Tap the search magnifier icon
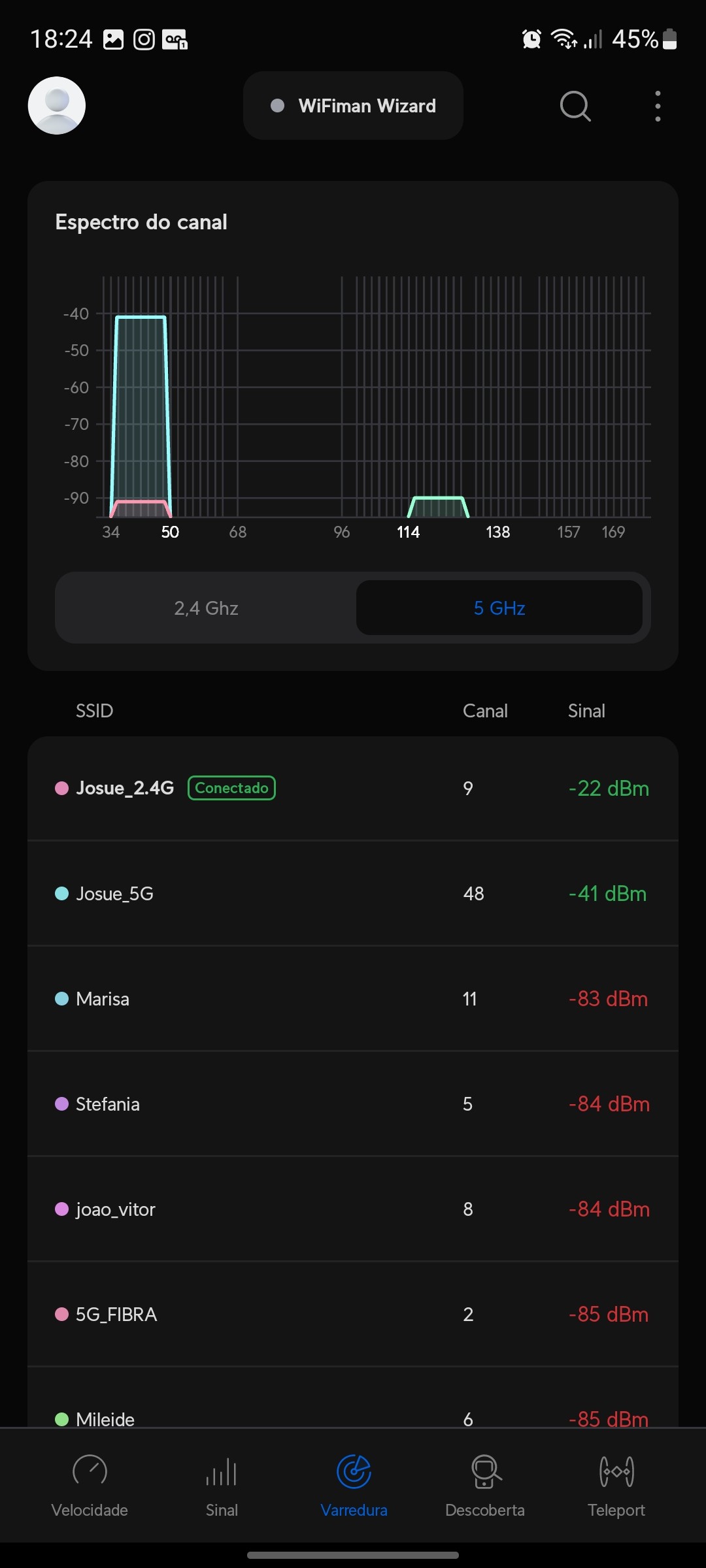The height and width of the screenshot is (1568, 706). (575, 106)
